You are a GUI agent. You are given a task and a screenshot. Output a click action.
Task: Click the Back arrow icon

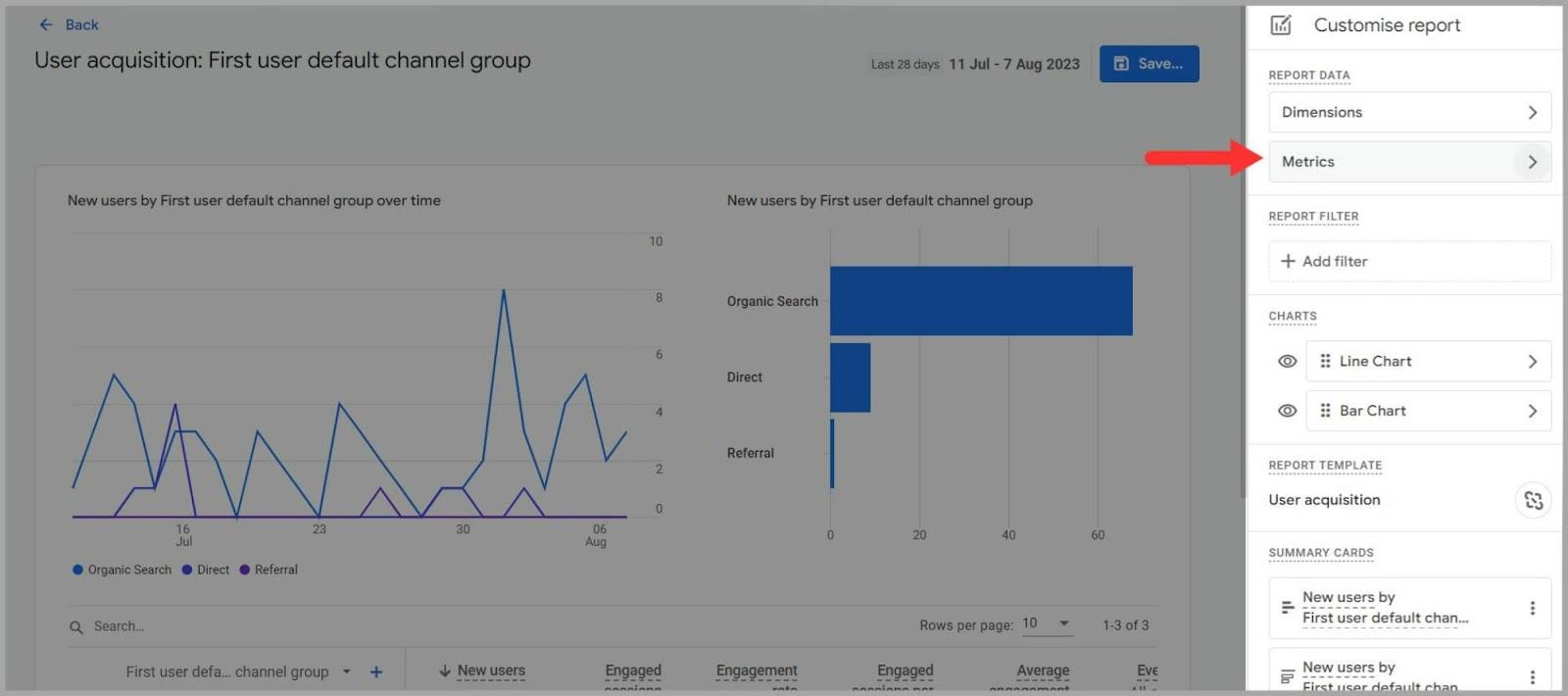(46, 25)
